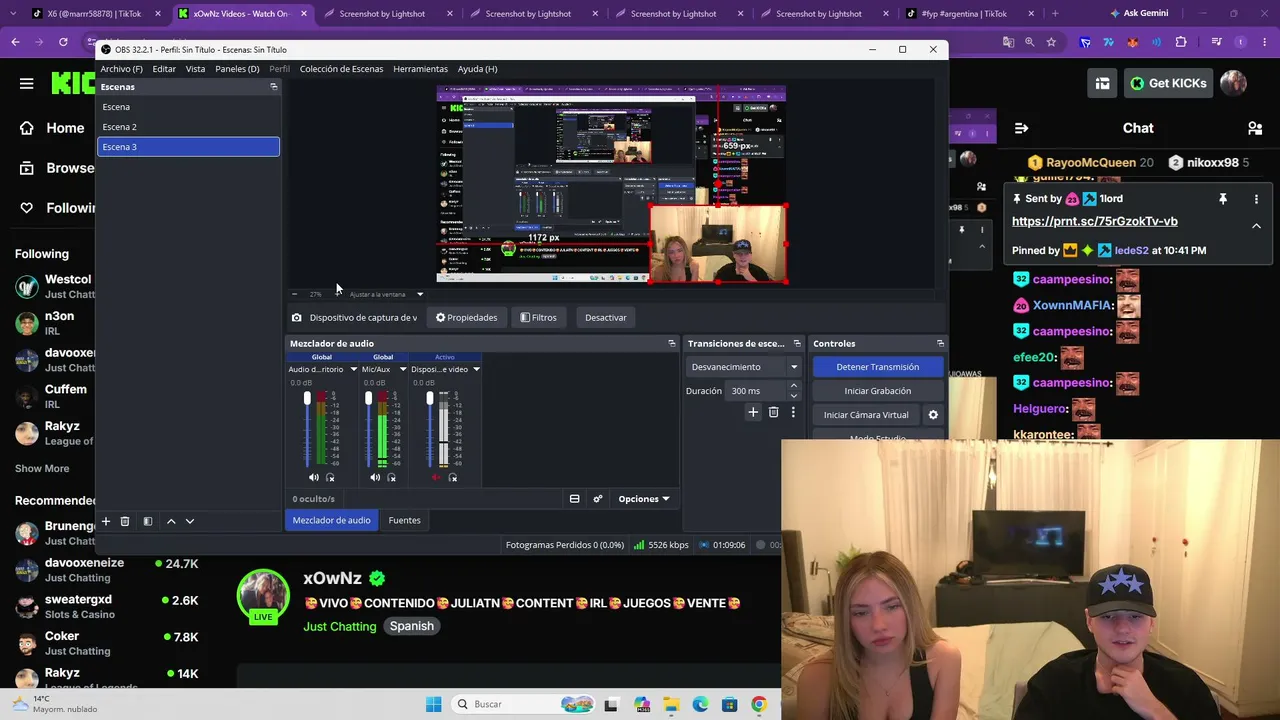The image size is (1280, 720).
Task: Open Windows Start menu
Action: pos(433,704)
